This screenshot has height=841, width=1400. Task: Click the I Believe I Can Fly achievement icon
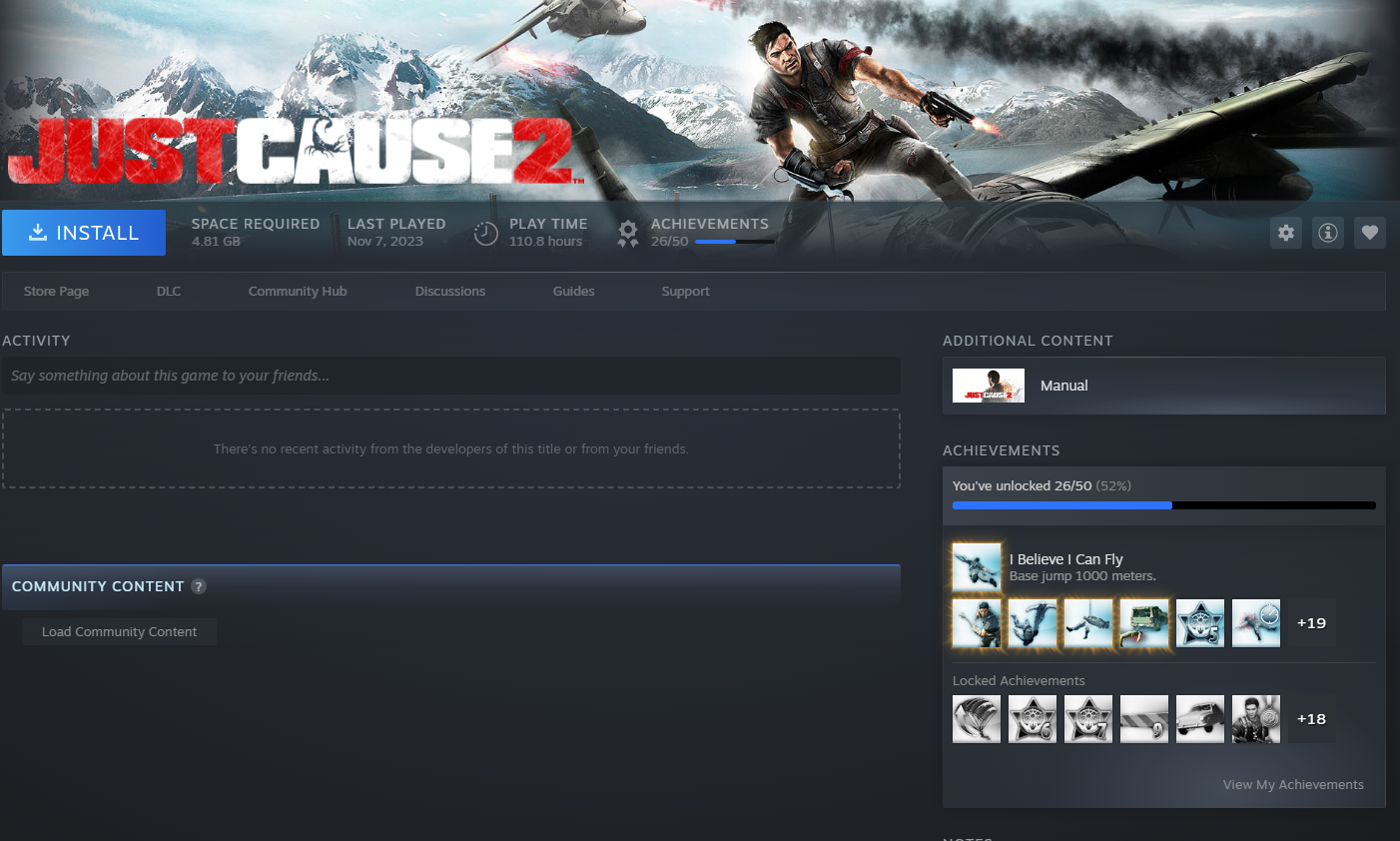tap(977, 567)
